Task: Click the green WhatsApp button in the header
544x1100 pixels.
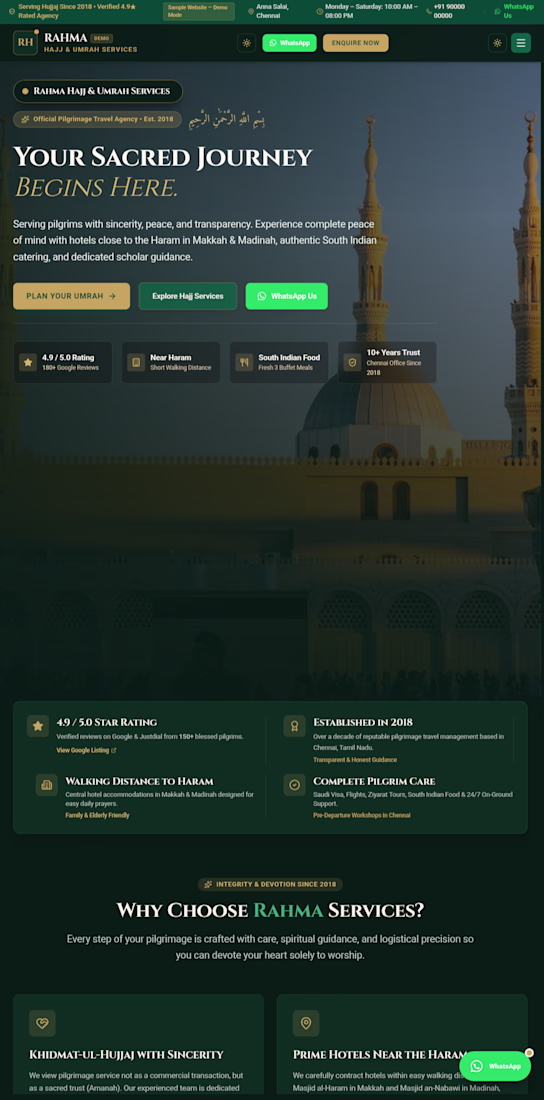Action: [289, 43]
